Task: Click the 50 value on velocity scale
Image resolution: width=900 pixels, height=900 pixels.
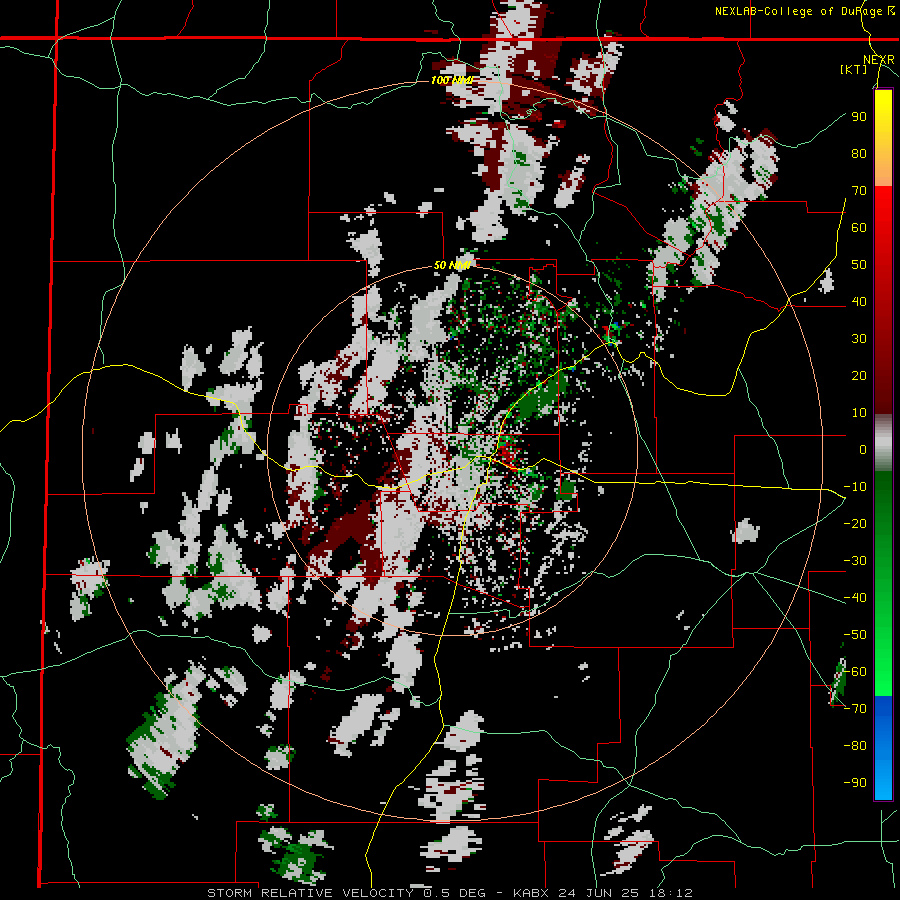Action: click(859, 265)
